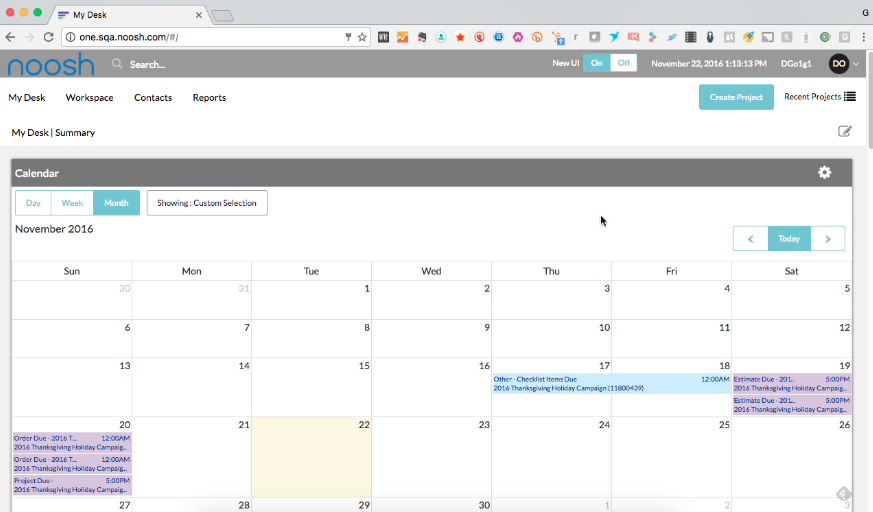Viewport: 873px width, 512px height.
Task: Reload the browser page
Action: coord(48,37)
